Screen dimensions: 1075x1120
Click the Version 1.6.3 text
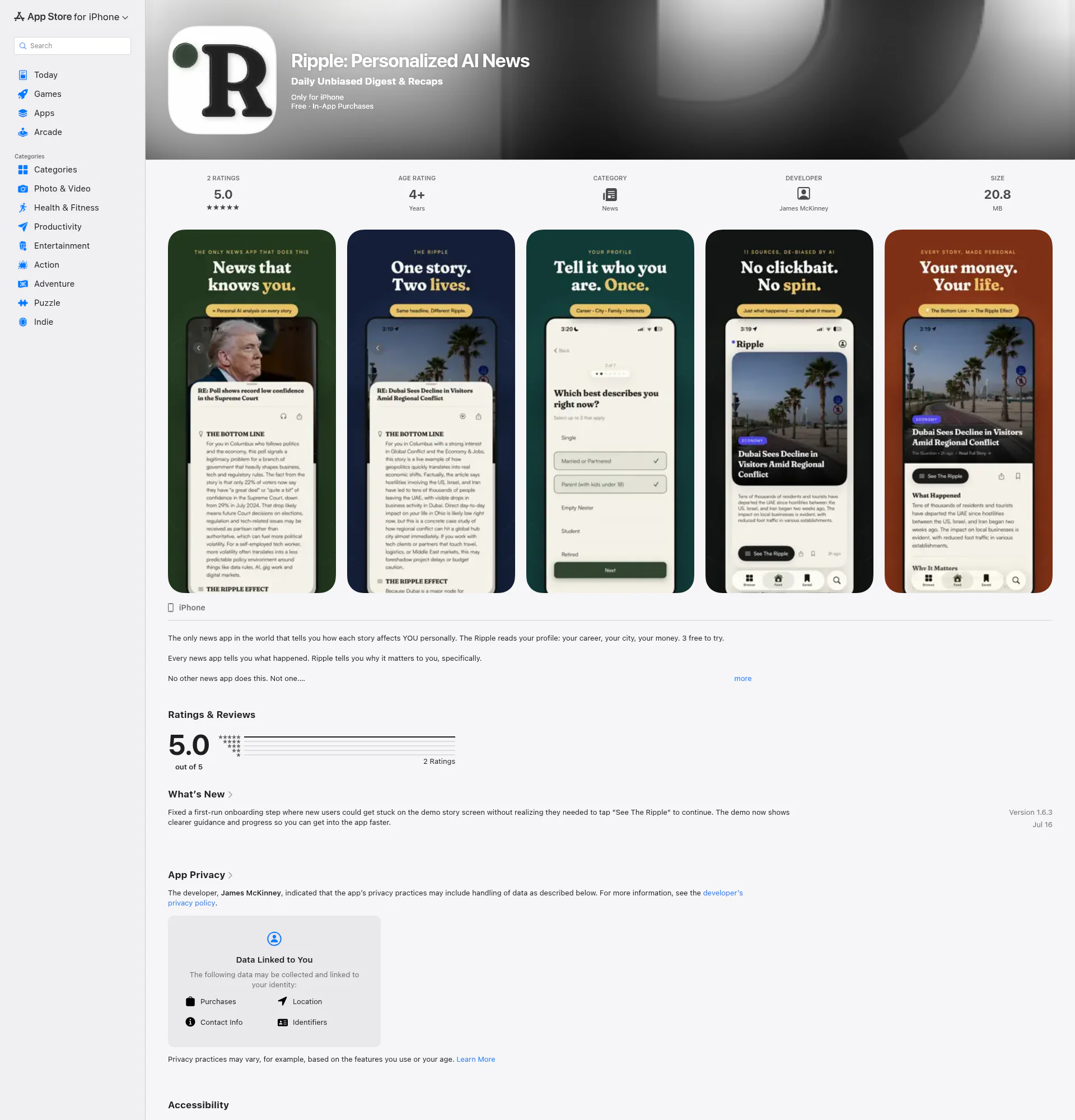1030,813
